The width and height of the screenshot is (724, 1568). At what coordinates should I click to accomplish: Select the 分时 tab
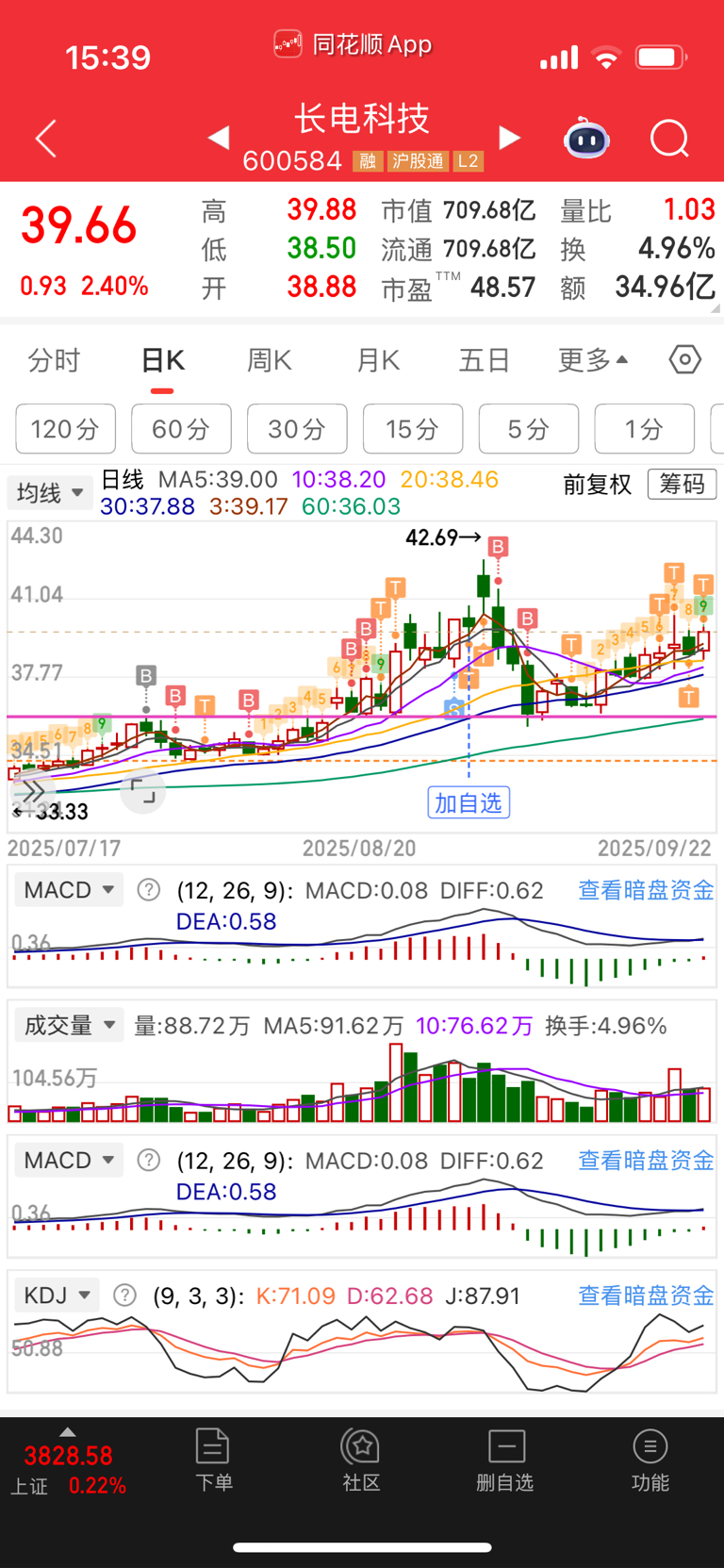pyautogui.click(x=54, y=360)
